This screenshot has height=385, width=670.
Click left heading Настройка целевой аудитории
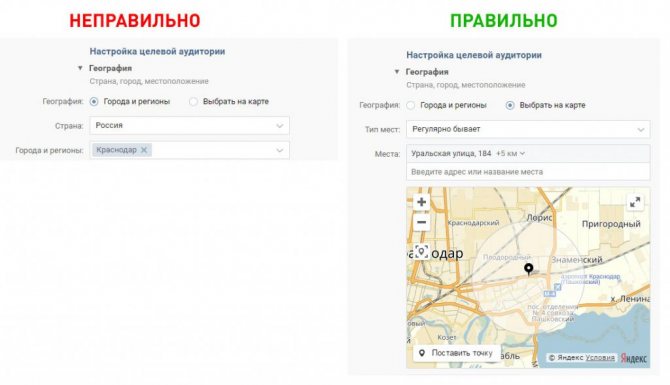[157, 51]
